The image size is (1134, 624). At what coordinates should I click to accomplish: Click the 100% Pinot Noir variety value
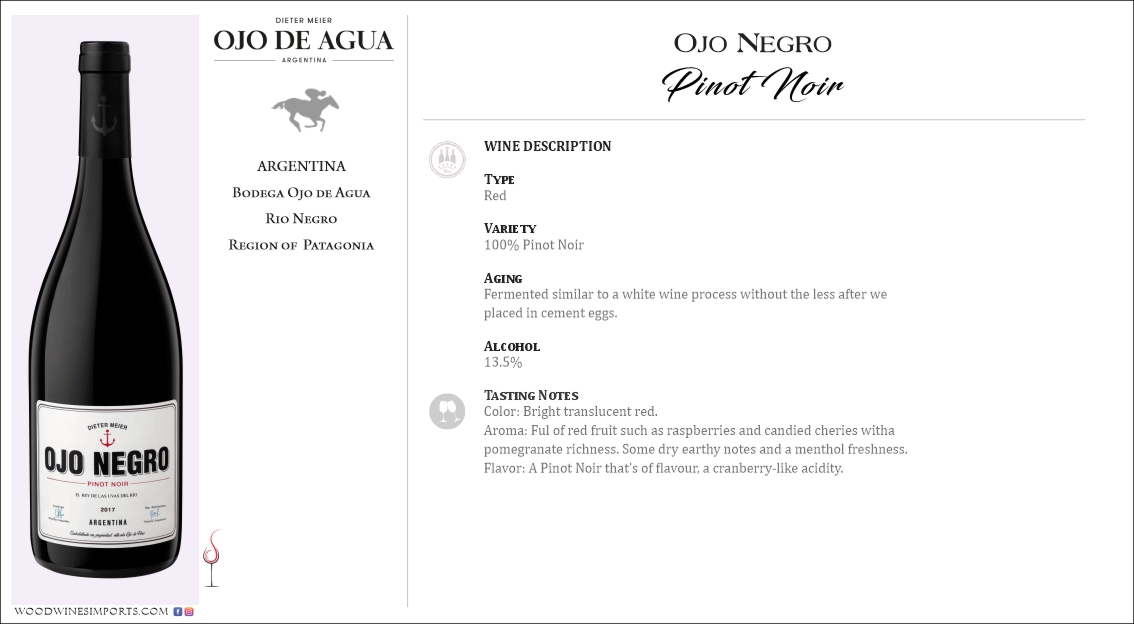click(x=533, y=245)
